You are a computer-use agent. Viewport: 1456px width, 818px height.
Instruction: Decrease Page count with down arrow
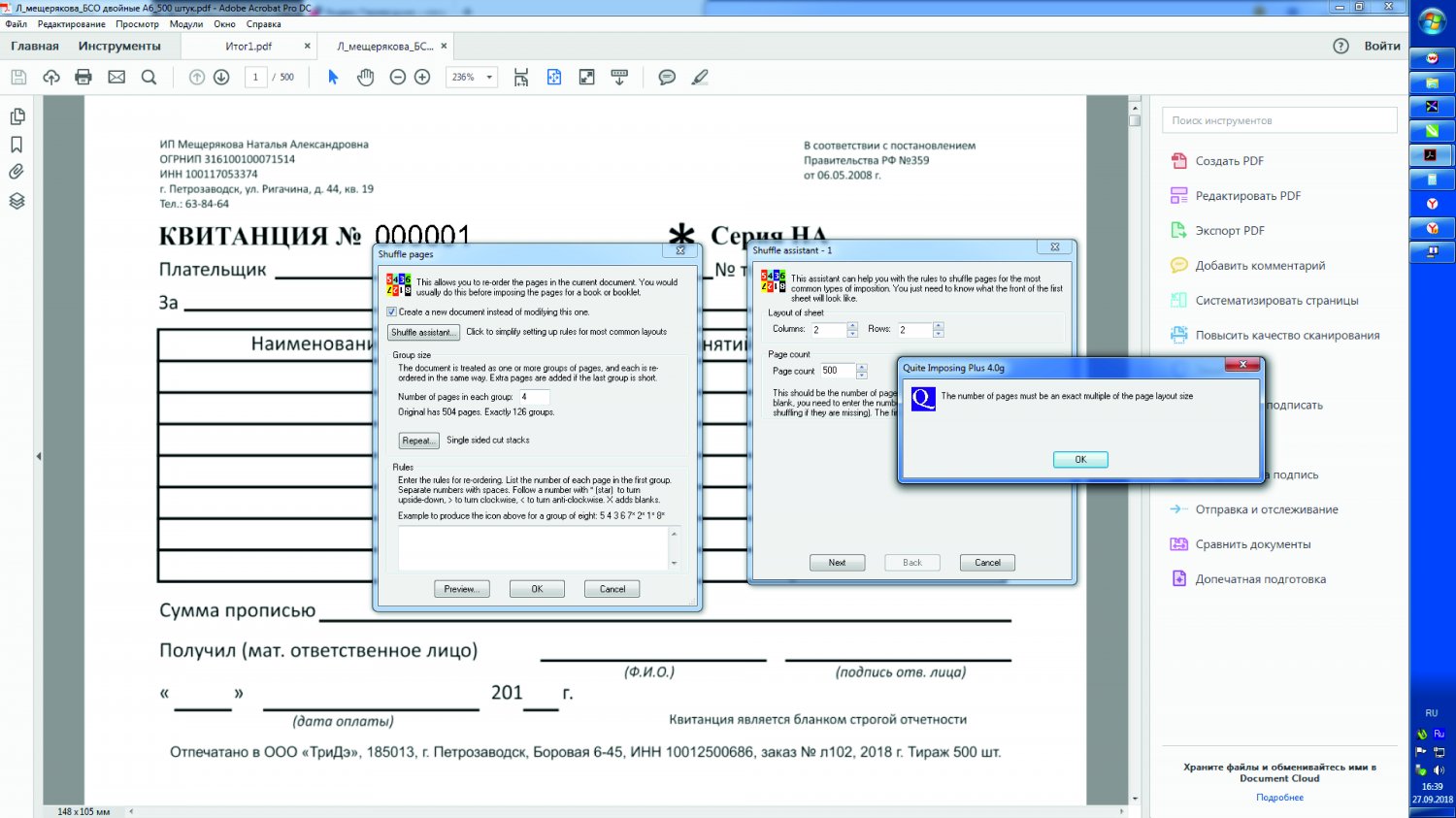(x=861, y=375)
